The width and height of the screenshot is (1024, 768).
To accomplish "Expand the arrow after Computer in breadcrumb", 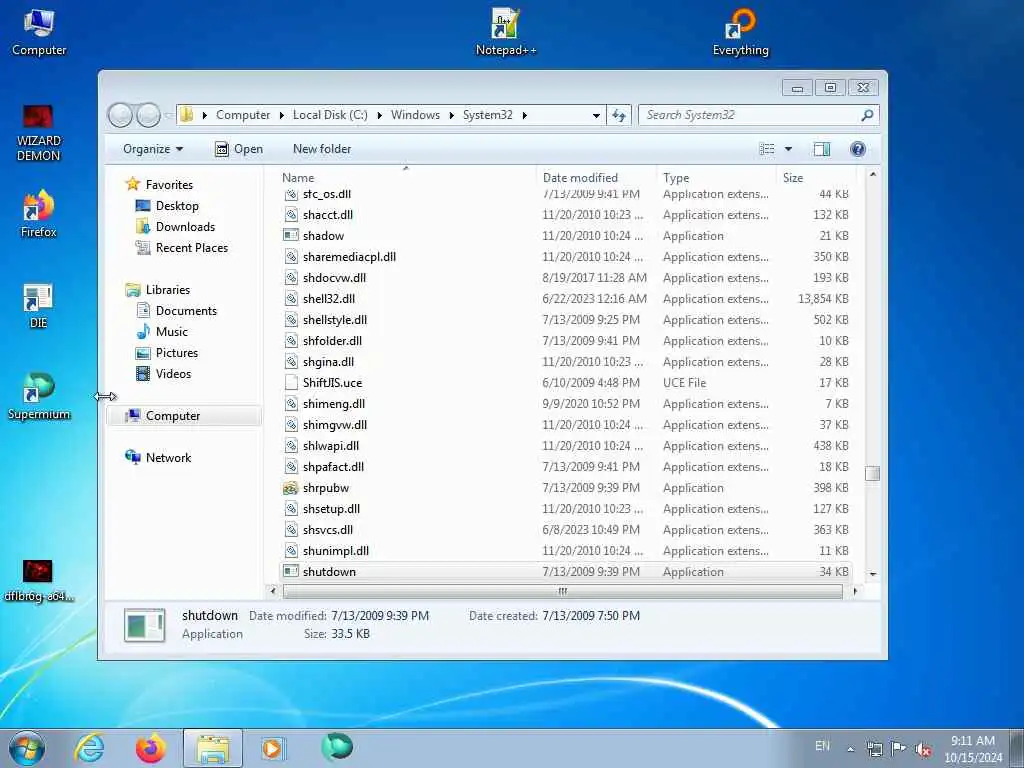I will point(281,116).
